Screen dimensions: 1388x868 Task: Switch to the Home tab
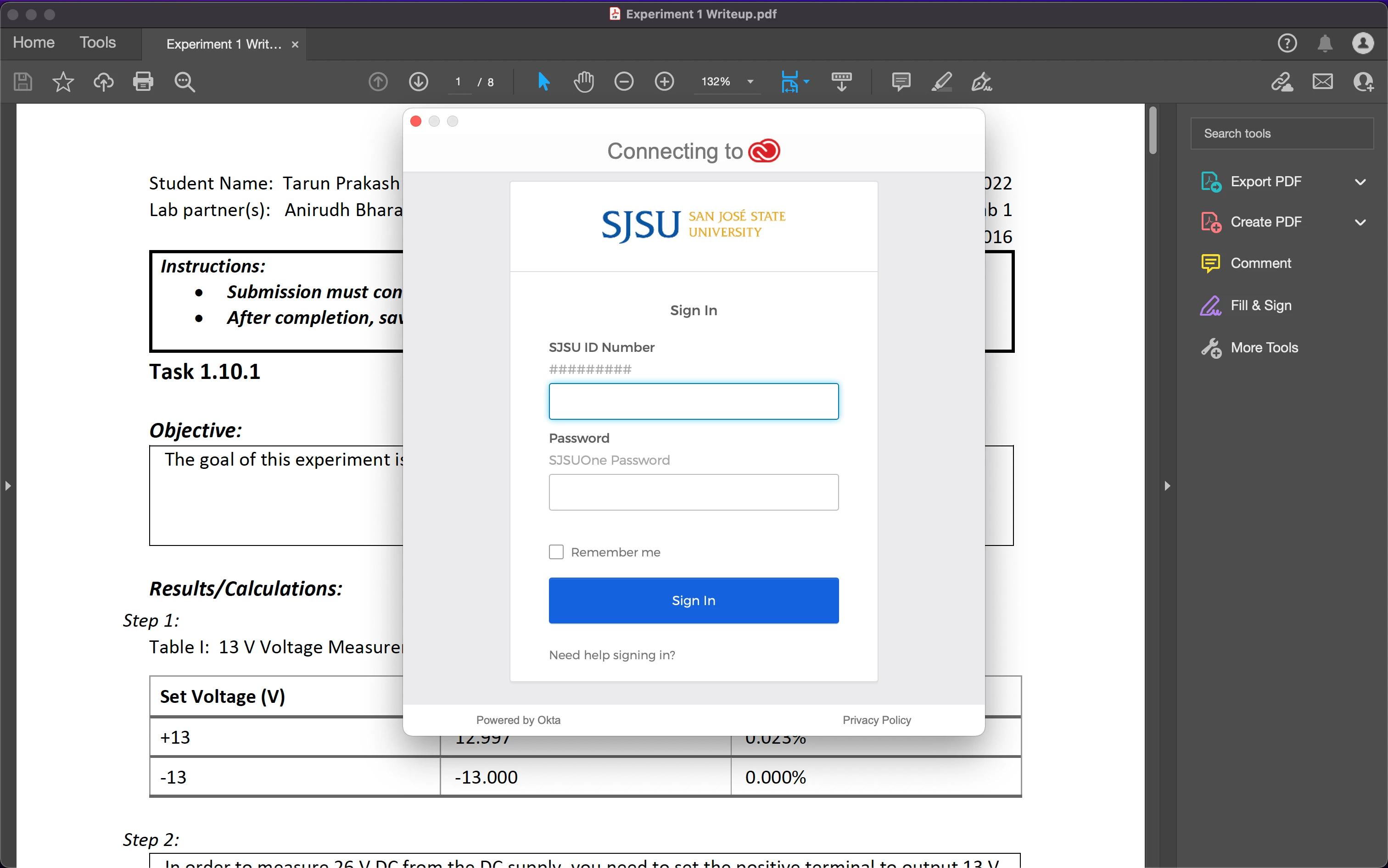[x=34, y=43]
